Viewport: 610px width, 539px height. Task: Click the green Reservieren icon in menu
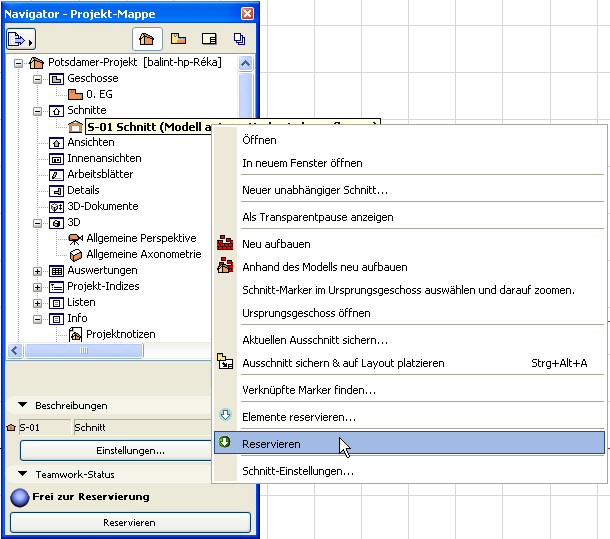click(x=224, y=442)
